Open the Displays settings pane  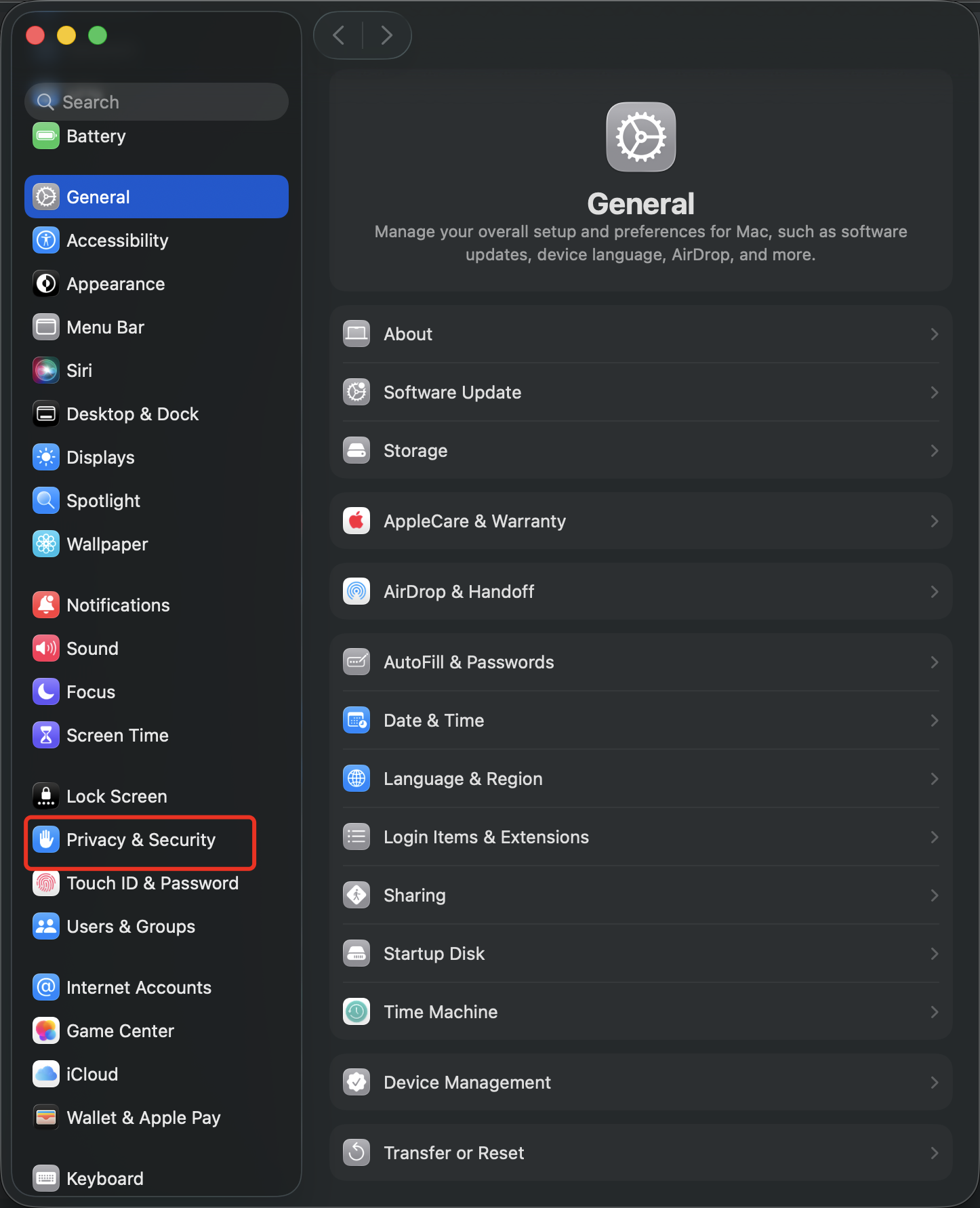(x=100, y=458)
